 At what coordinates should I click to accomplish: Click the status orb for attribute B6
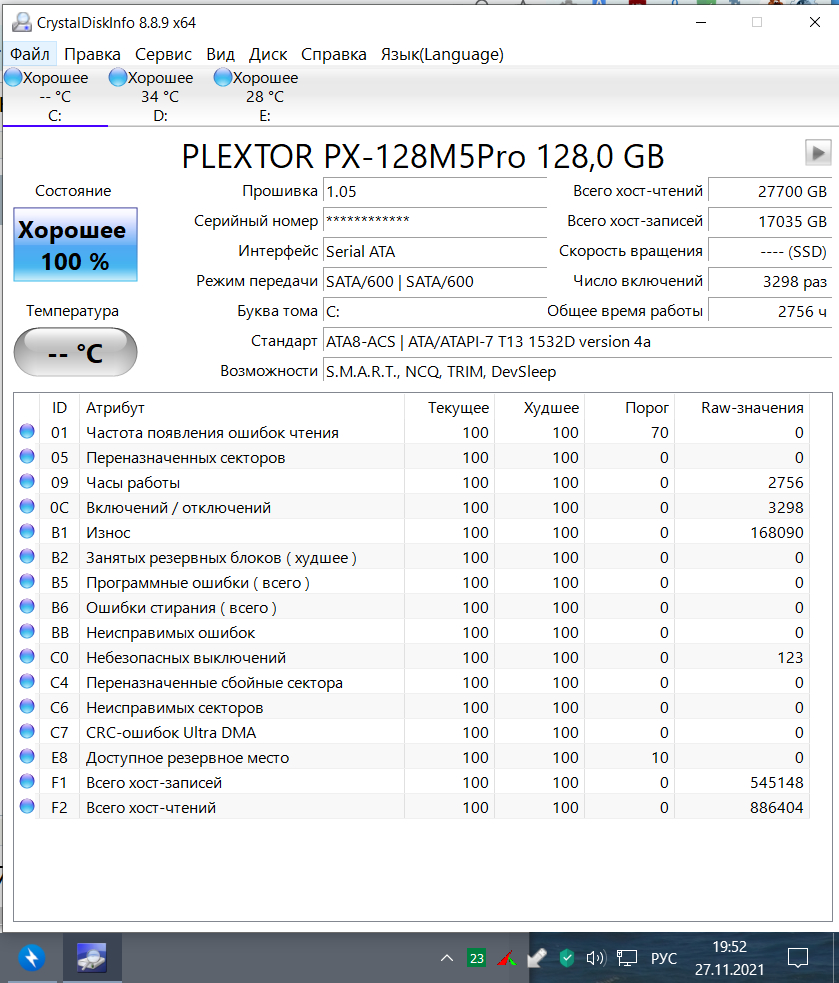tap(27, 606)
